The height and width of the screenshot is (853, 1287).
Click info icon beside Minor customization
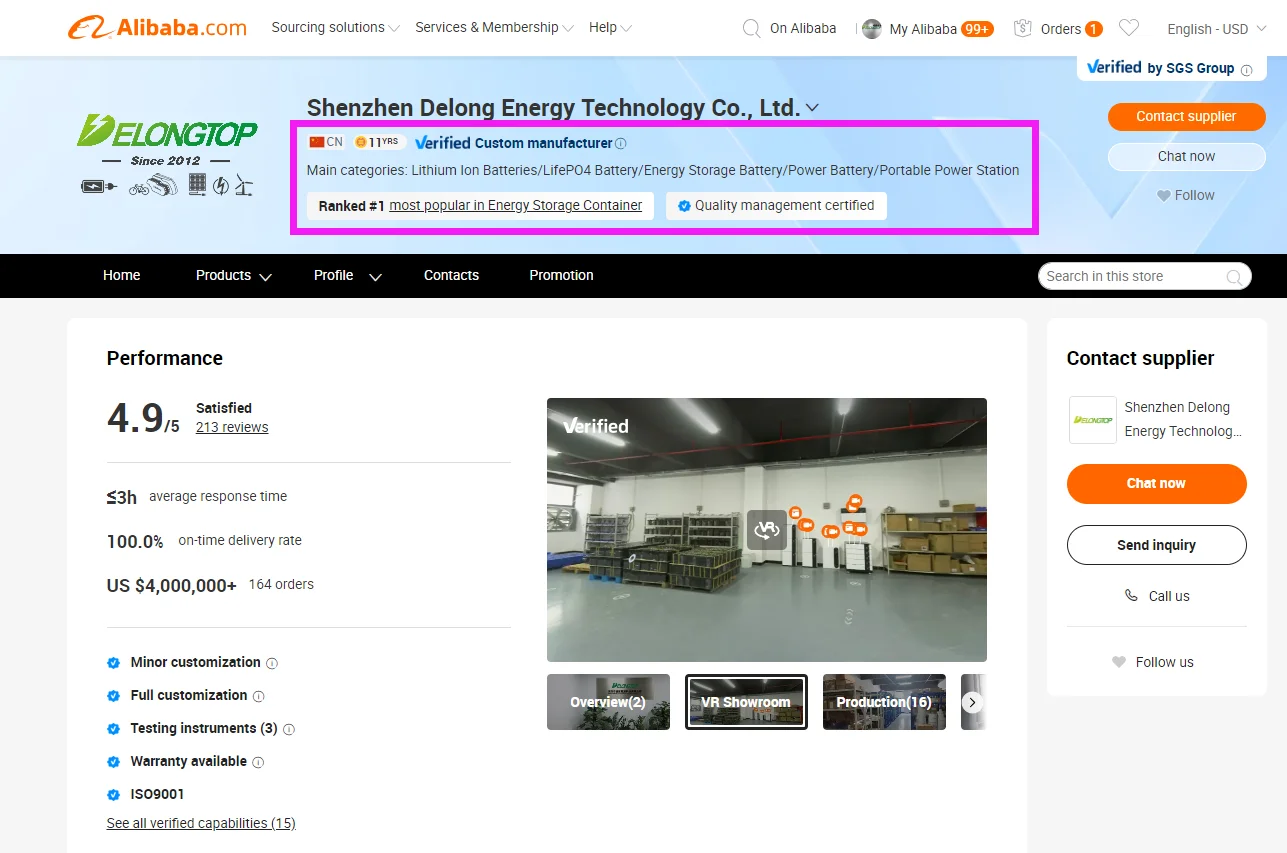coord(272,663)
